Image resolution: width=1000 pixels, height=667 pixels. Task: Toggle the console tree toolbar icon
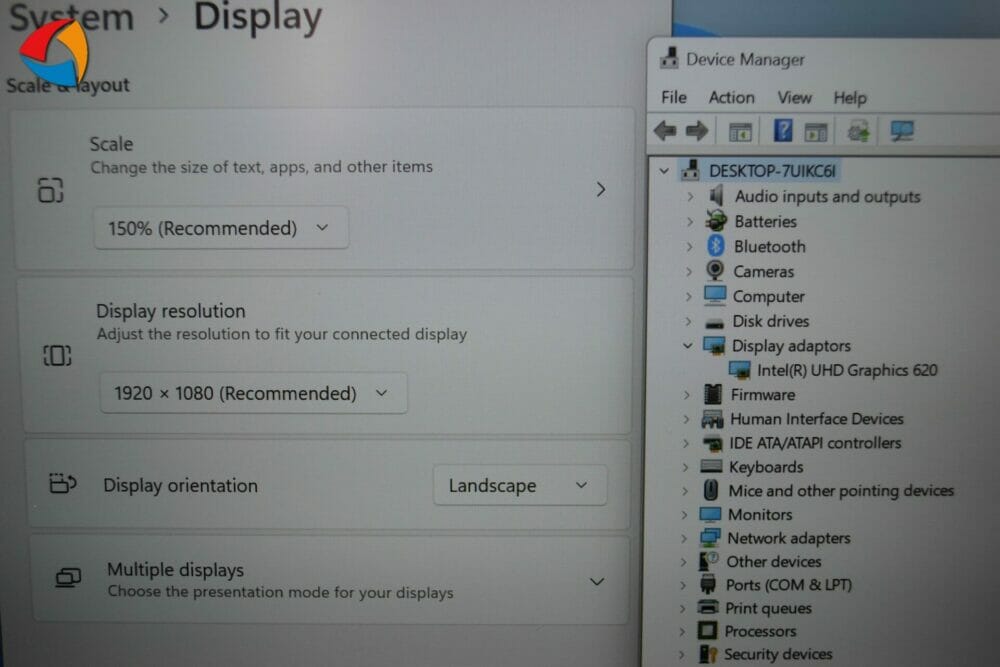(x=740, y=132)
